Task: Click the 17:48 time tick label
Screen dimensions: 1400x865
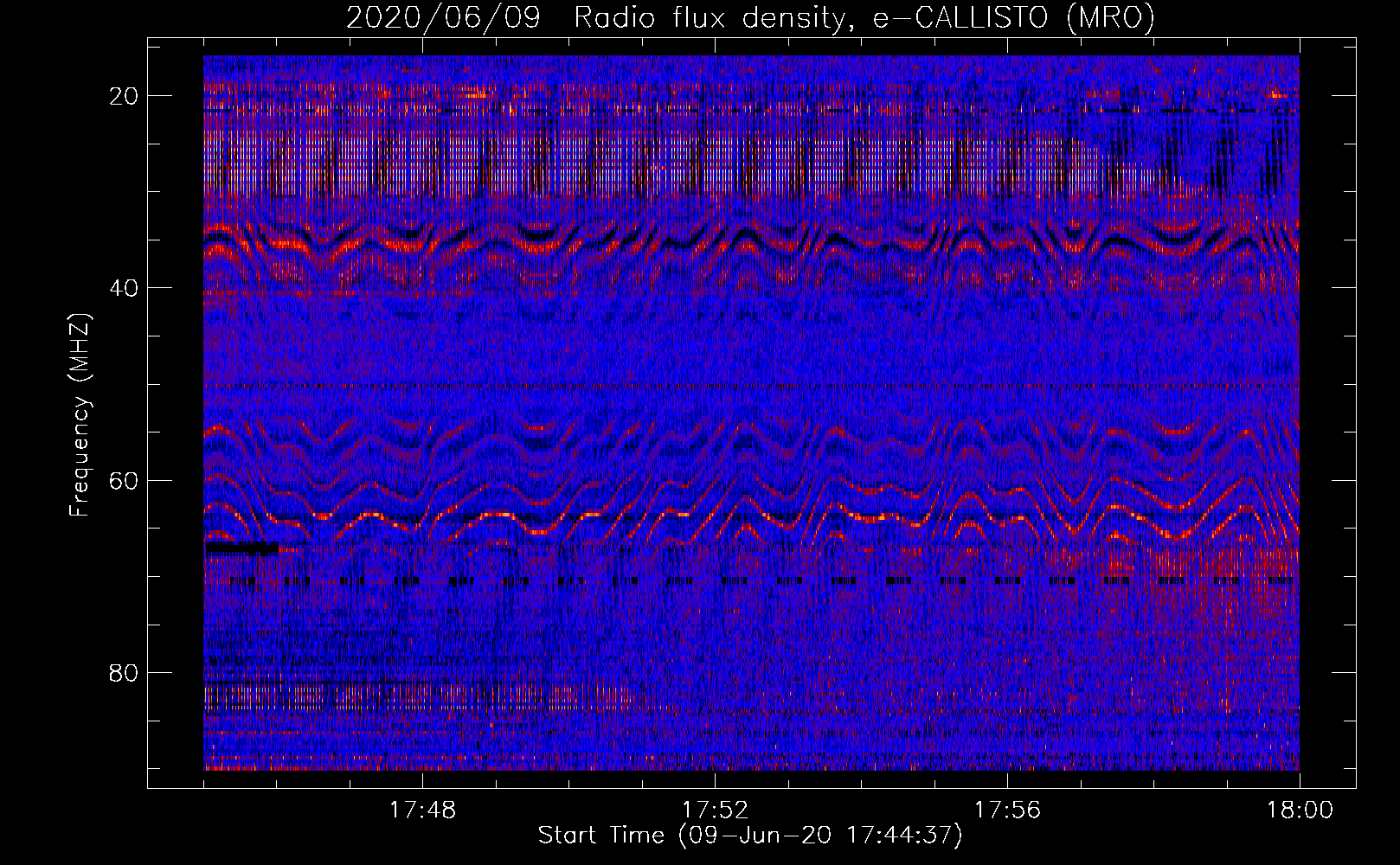Action: [422, 811]
